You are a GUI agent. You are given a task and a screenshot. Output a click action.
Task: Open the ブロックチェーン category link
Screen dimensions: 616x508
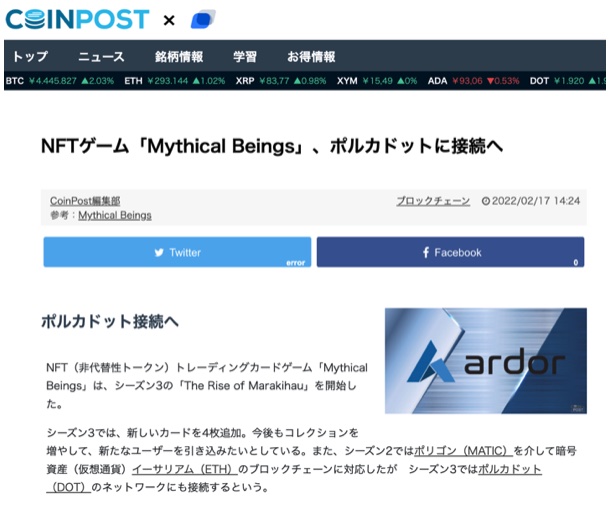(433, 201)
